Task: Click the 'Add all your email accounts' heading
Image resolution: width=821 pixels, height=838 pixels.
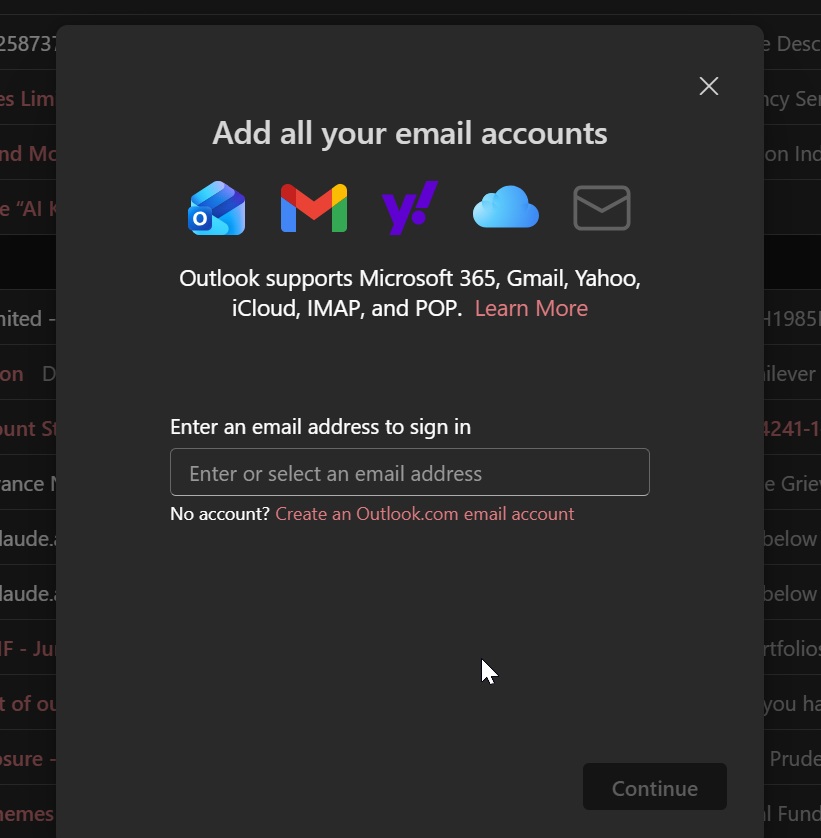Action: click(x=410, y=134)
